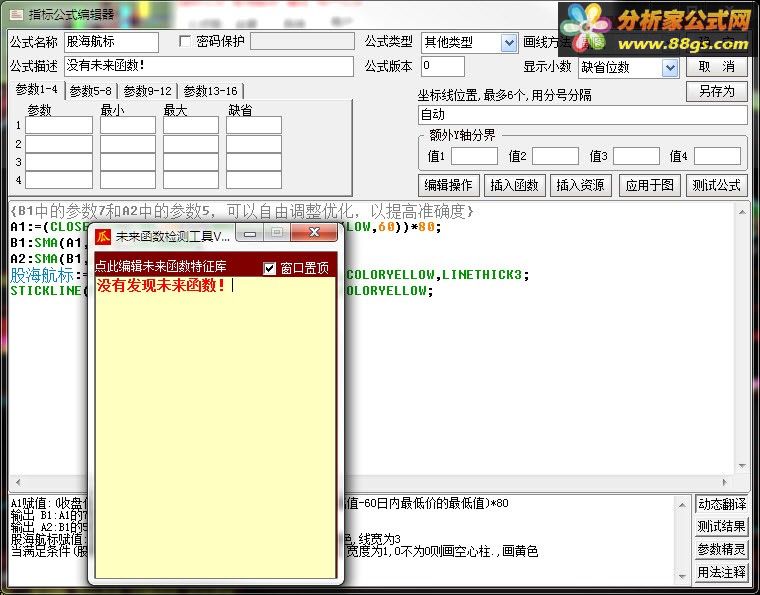Switch to the 参数1-4 tab
760x595 pixels.
(x=36, y=90)
